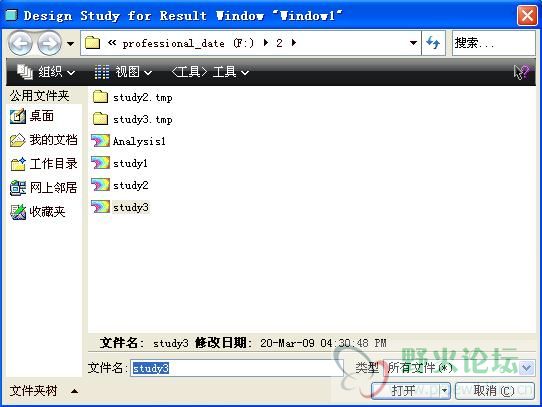Click the context help cursor icon

(521, 72)
